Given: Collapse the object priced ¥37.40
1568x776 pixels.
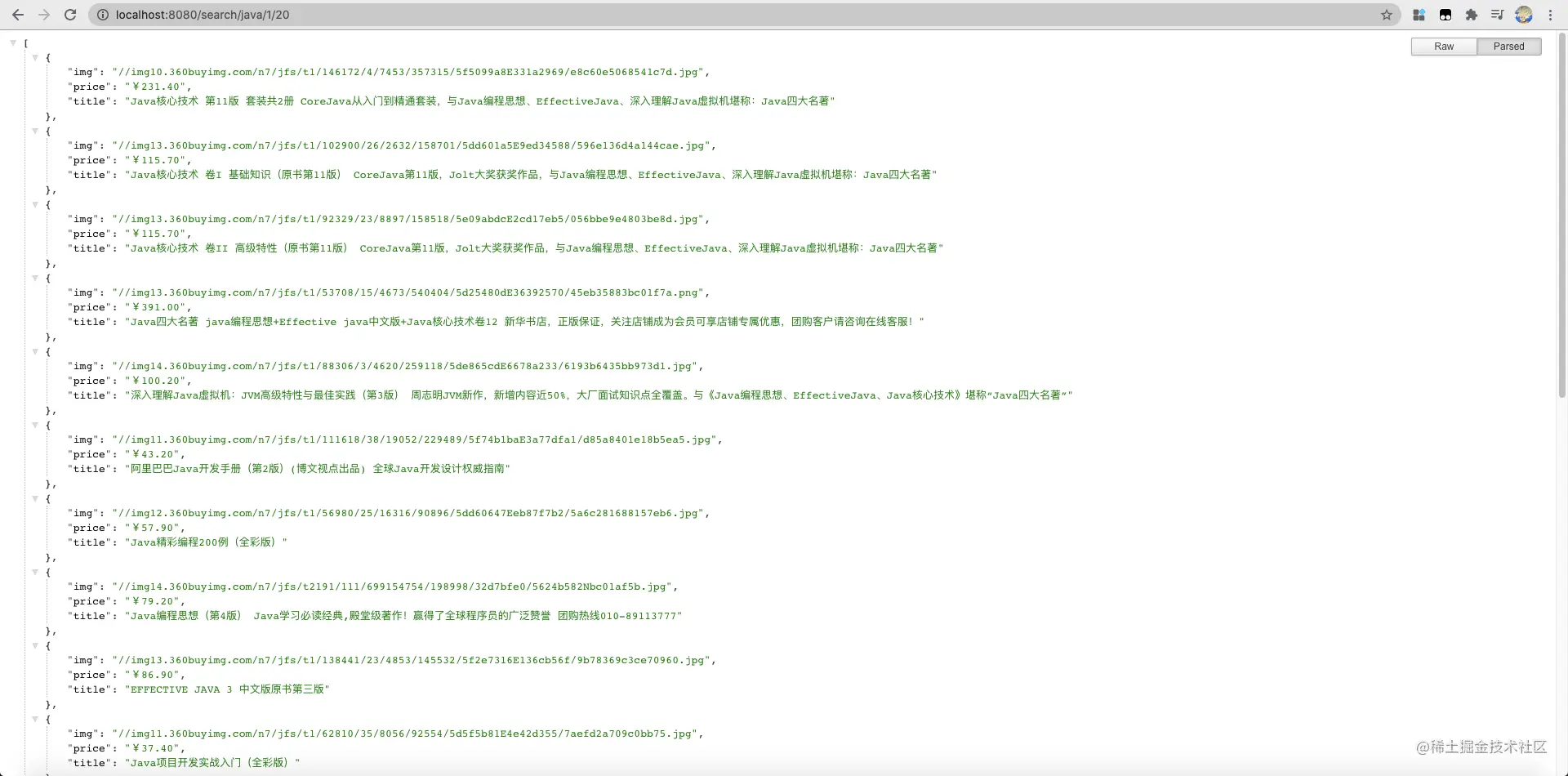Looking at the screenshot, I should [x=35, y=719].
